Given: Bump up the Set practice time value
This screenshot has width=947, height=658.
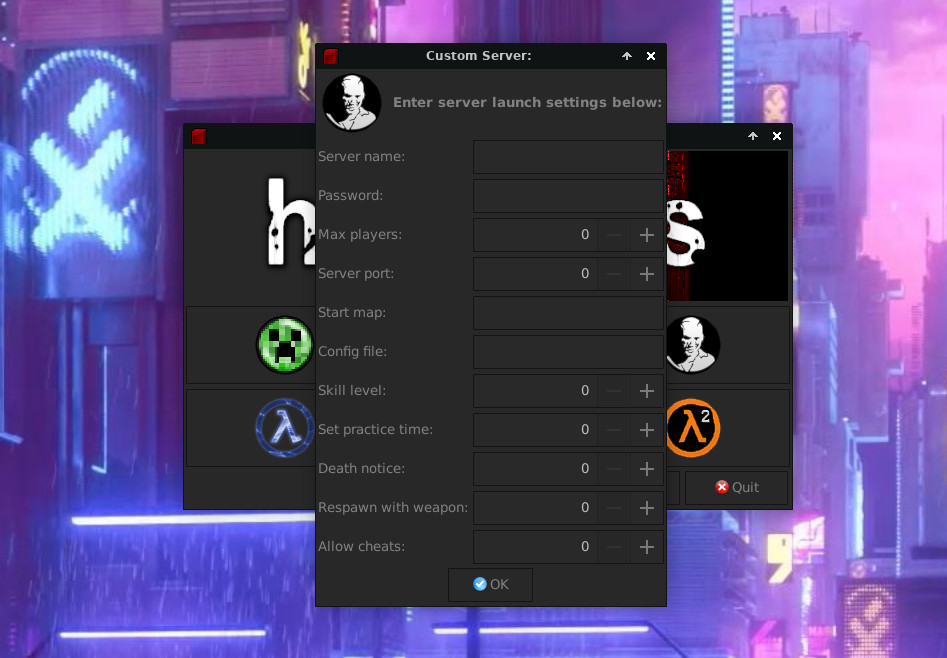Looking at the screenshot, I should tap(646, 429).
